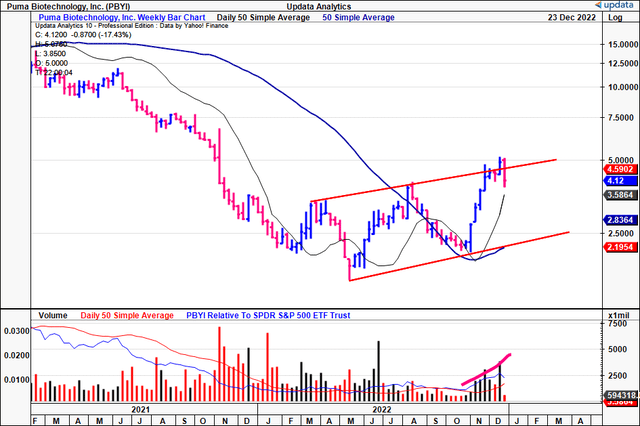
Task: Click the 15.0000 price axis label
Action: click(x=623, y=44)
